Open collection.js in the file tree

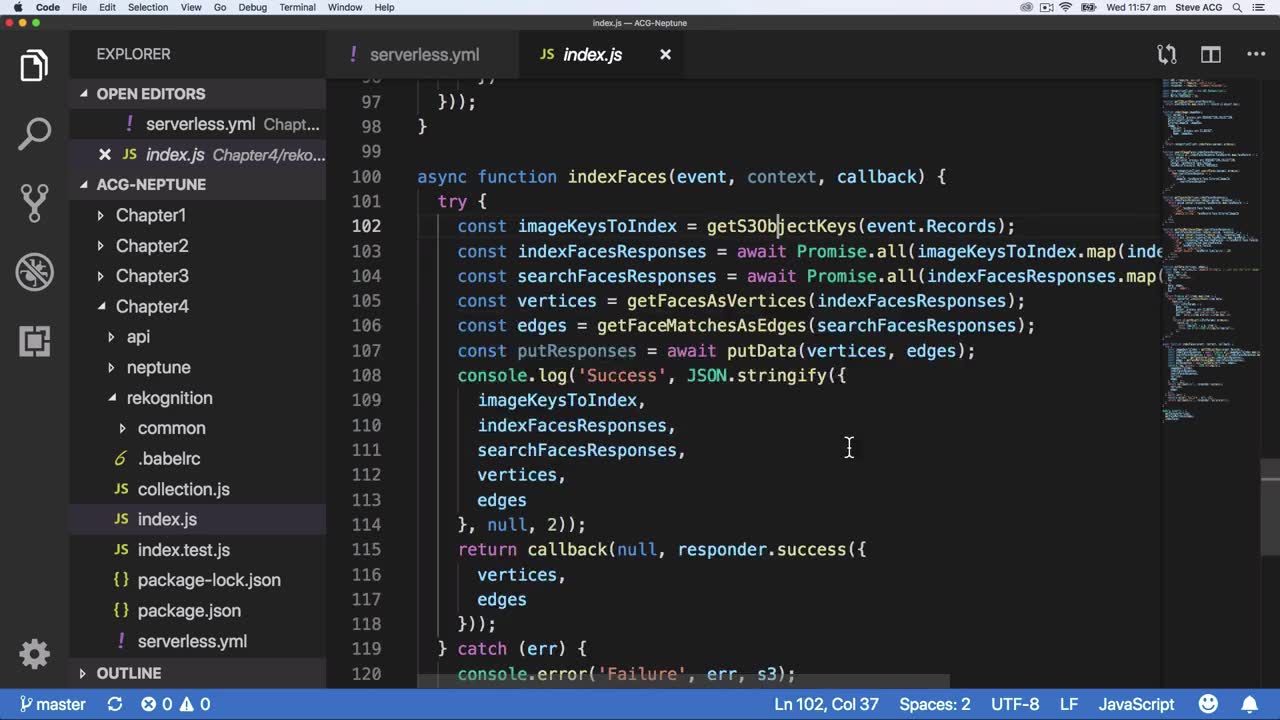tap(183, 489)
